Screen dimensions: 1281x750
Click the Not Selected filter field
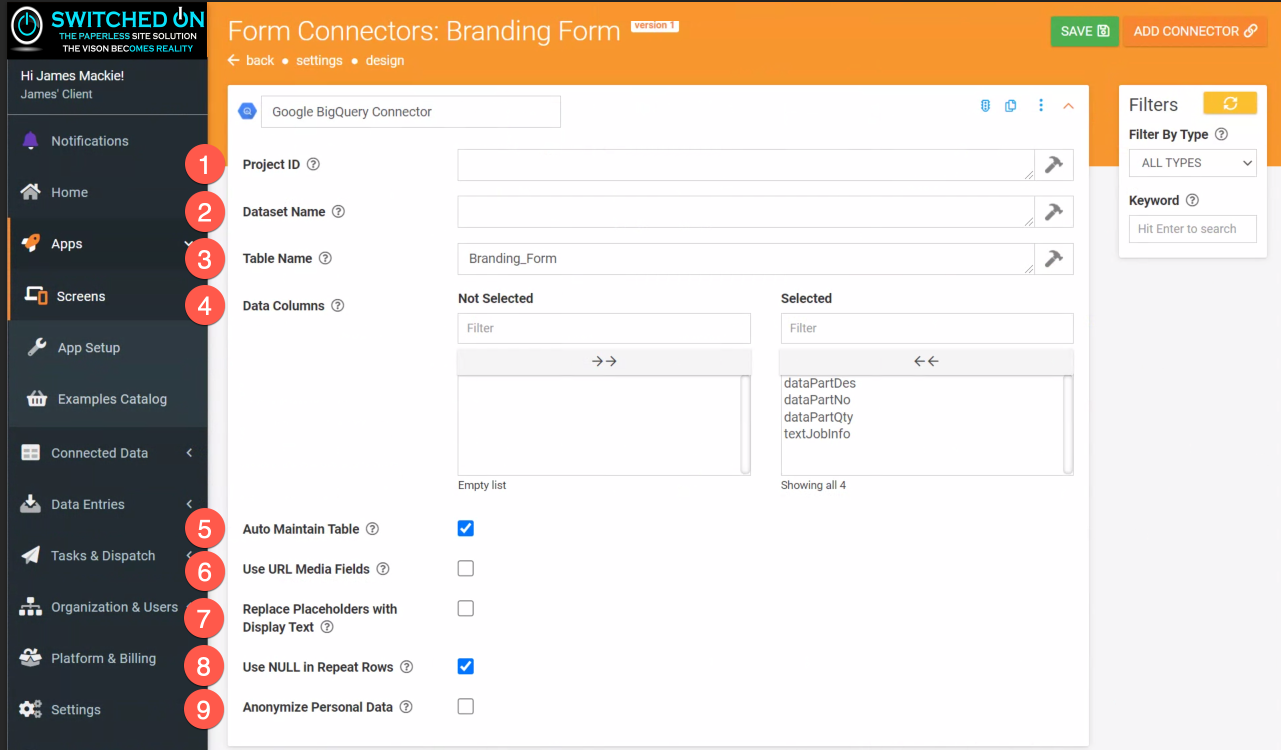point(604,328)
